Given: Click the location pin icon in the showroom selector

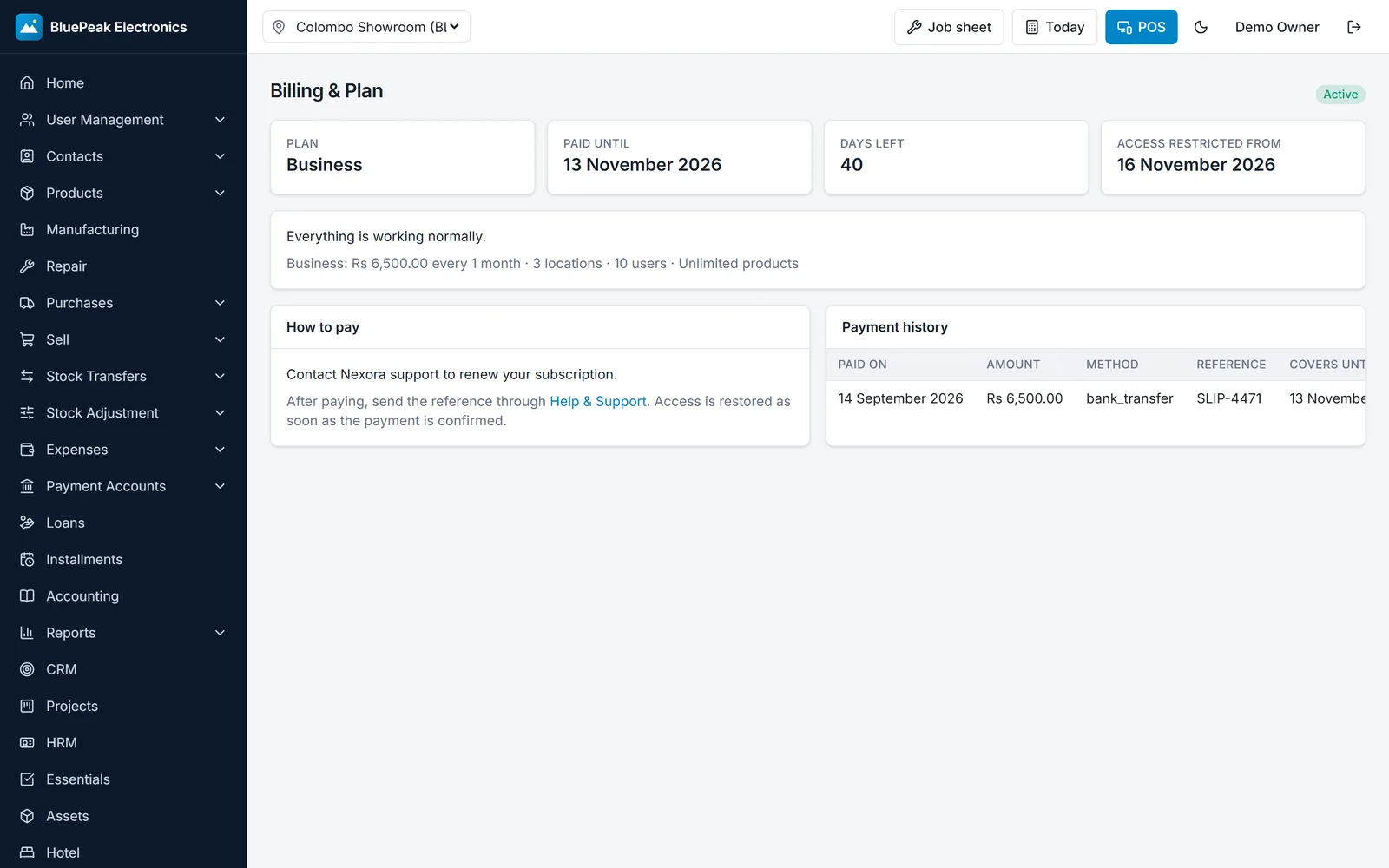Looking at the screenshot, I should coord(279,27).
